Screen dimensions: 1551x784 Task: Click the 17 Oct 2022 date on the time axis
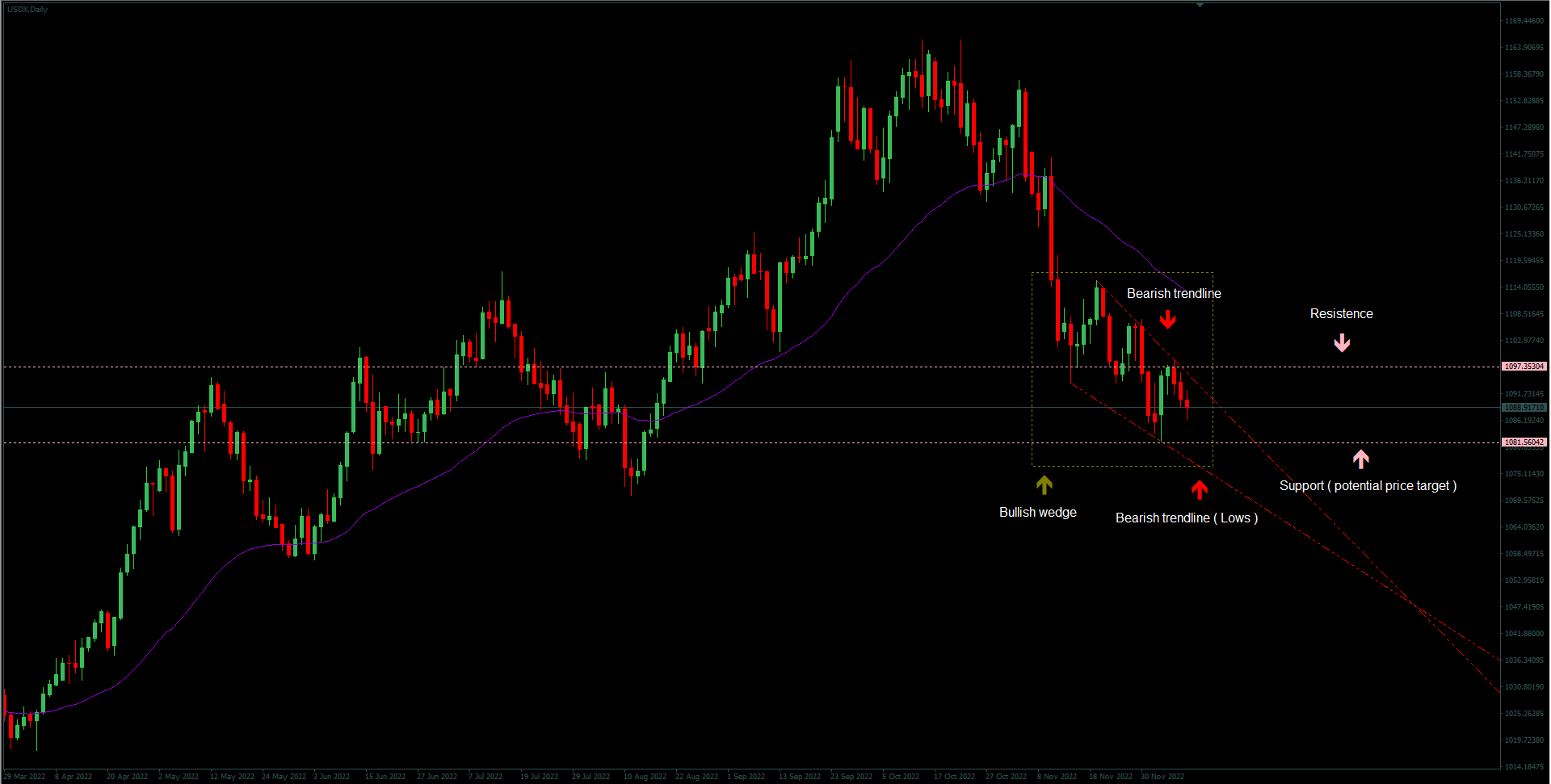click(x=954, y=777)
